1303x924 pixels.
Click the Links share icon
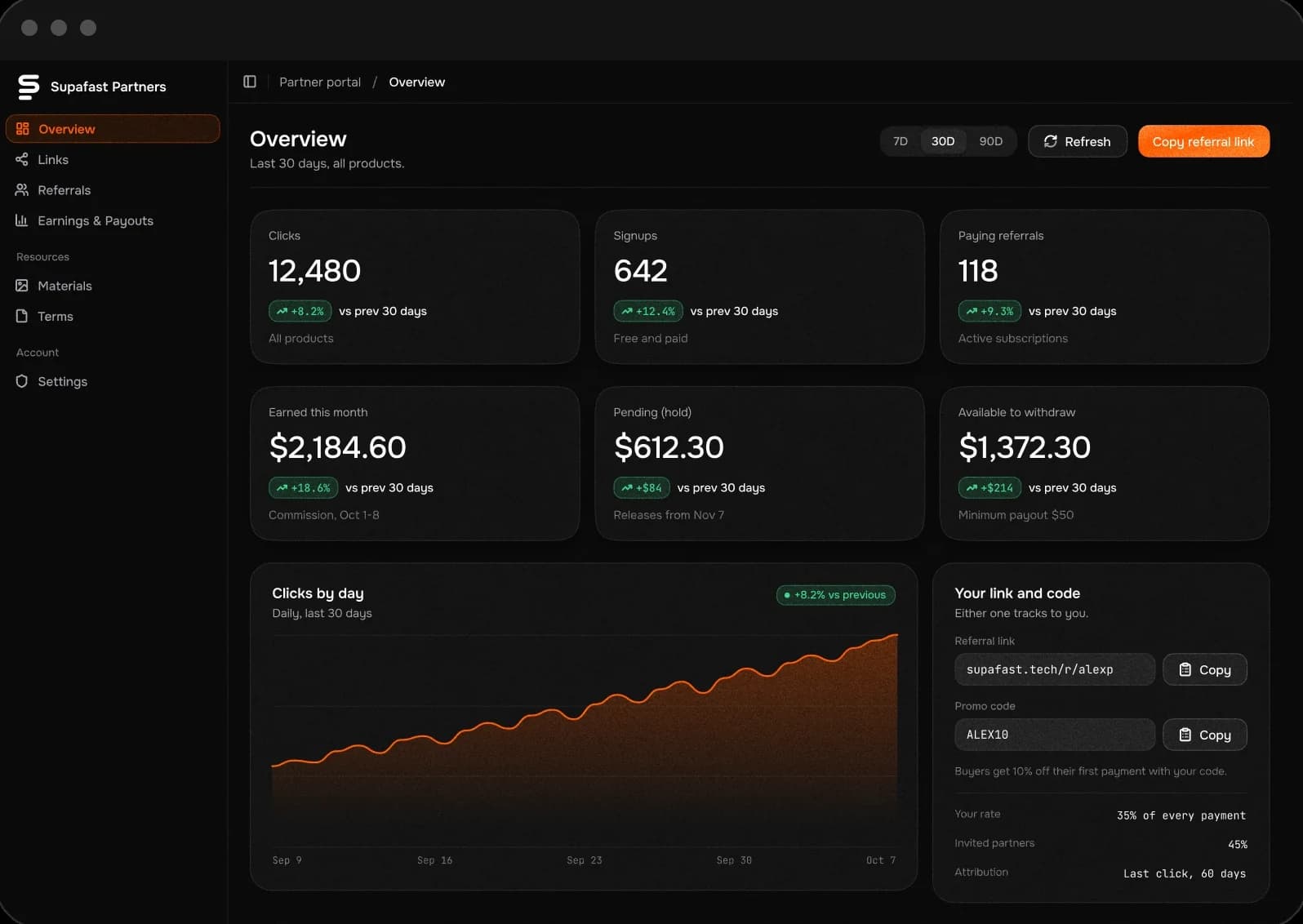pos(22,159)
